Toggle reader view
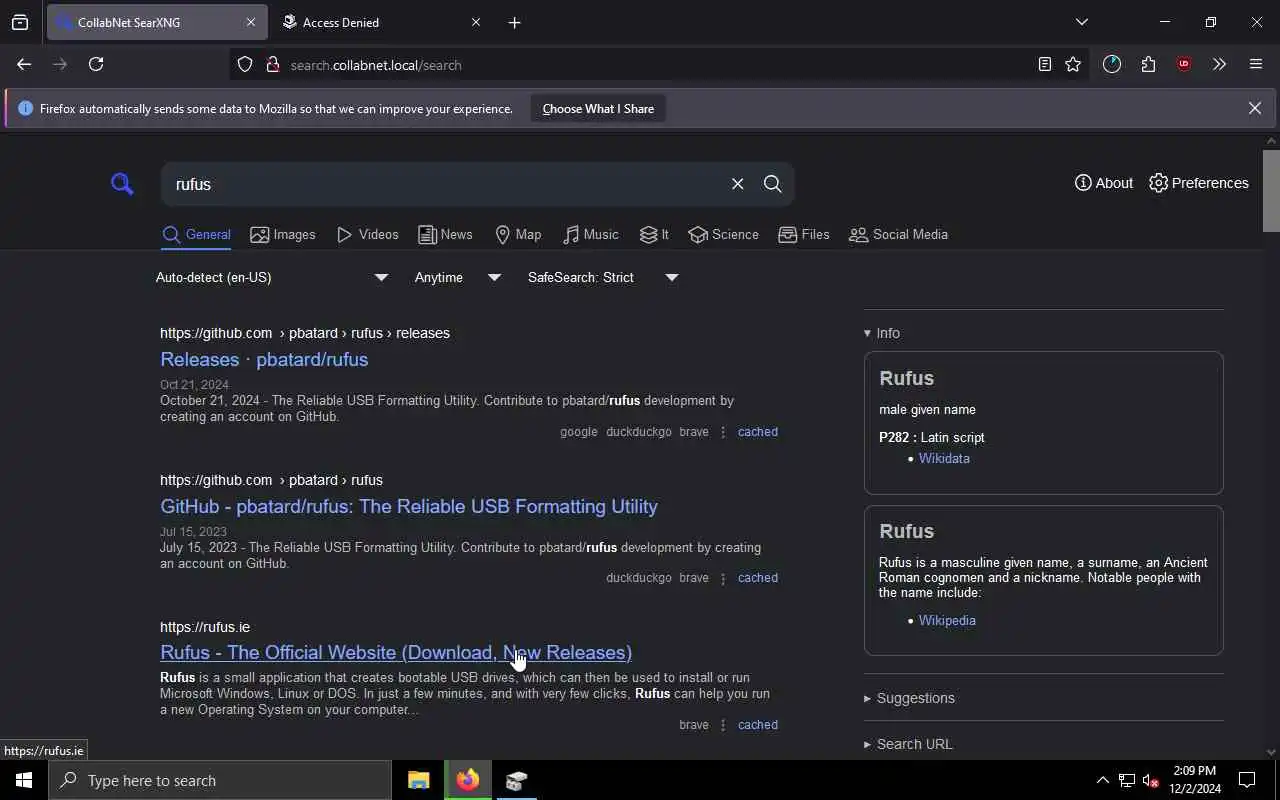 [1044, 64]
